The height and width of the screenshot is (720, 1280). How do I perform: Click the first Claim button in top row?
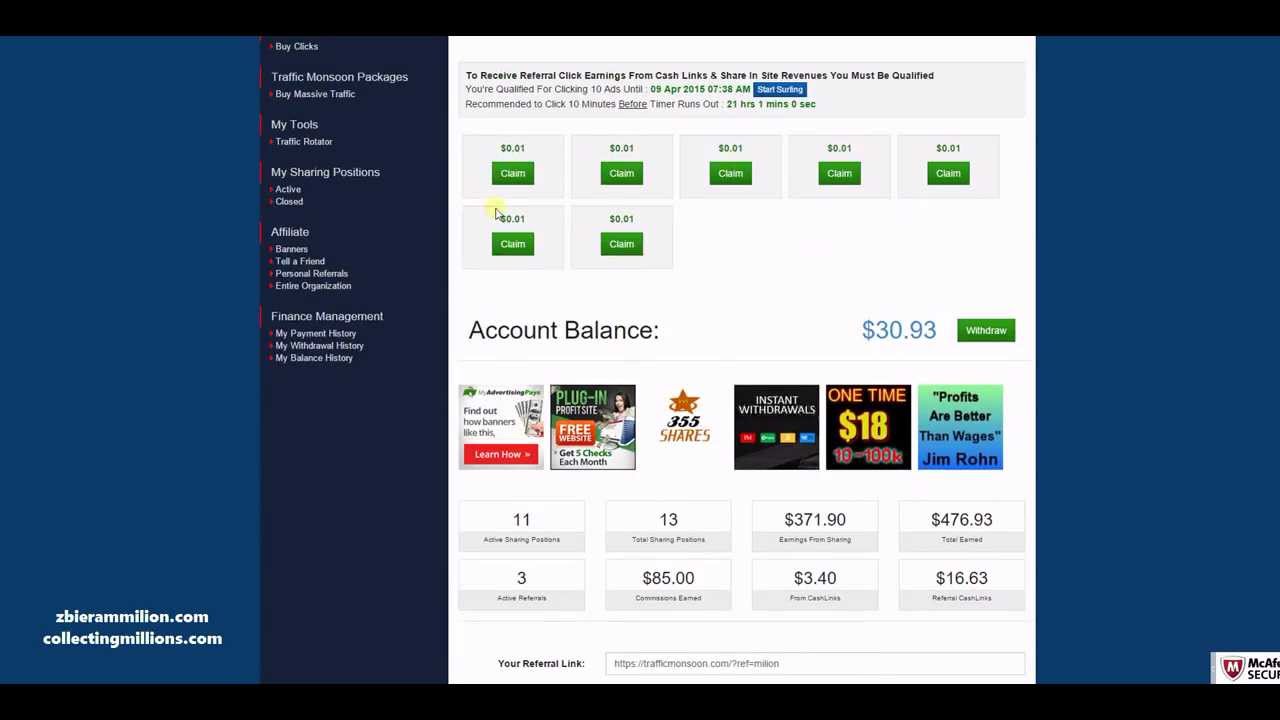512,174
